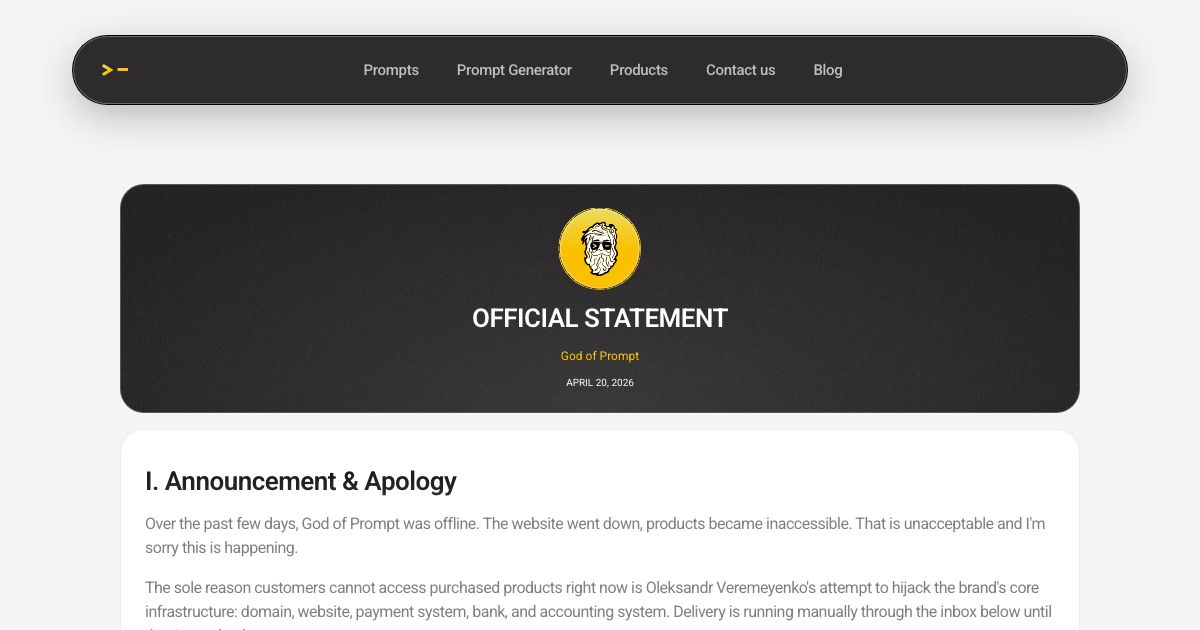Visit the Blog section
The width and height of the screenshot is (1200, 630).
pyautogui.click(x=828, y=70)
